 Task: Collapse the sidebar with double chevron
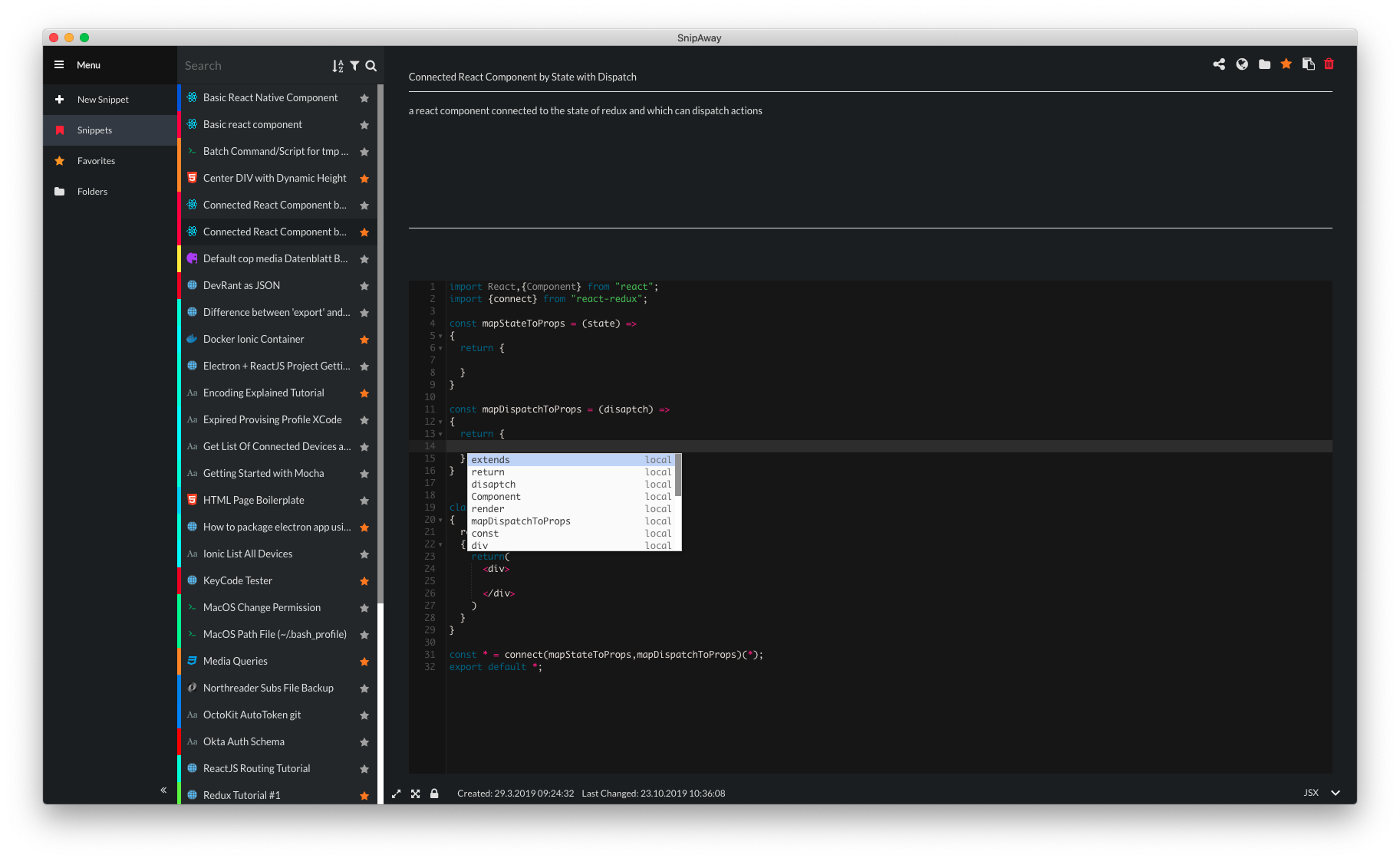(x=163, y=790)
